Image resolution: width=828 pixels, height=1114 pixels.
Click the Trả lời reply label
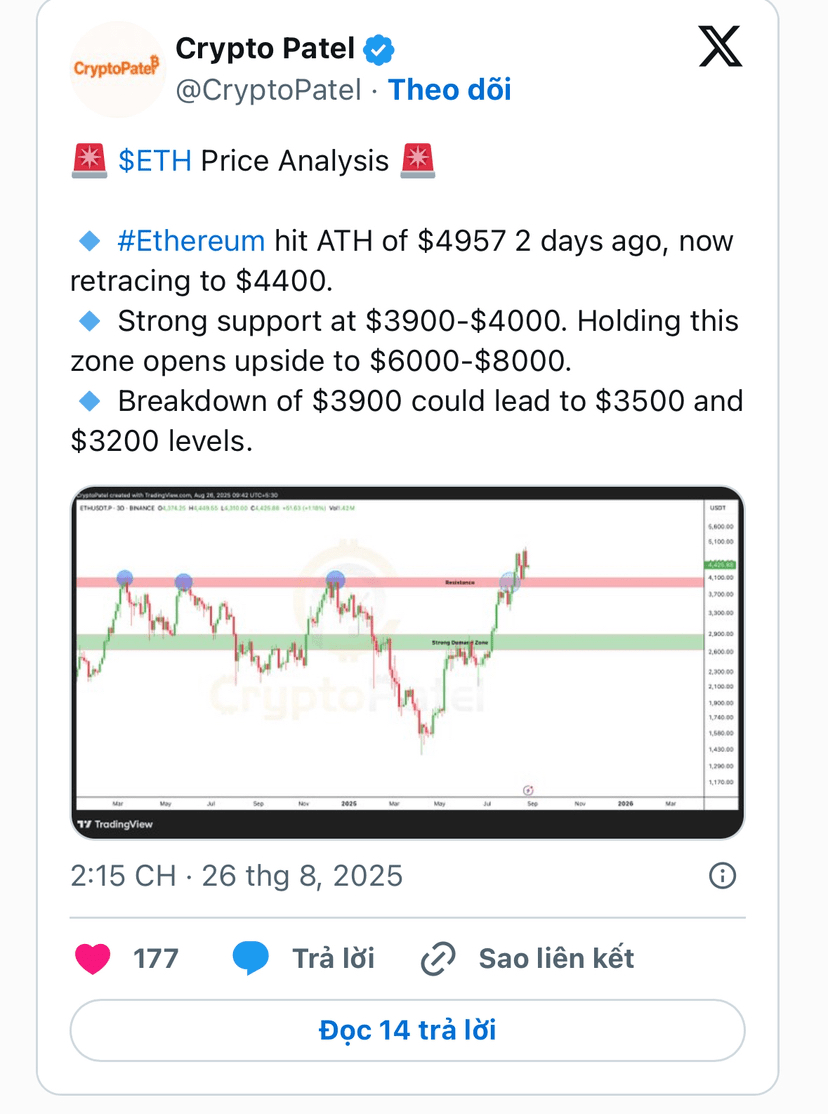tap(333, 958)
